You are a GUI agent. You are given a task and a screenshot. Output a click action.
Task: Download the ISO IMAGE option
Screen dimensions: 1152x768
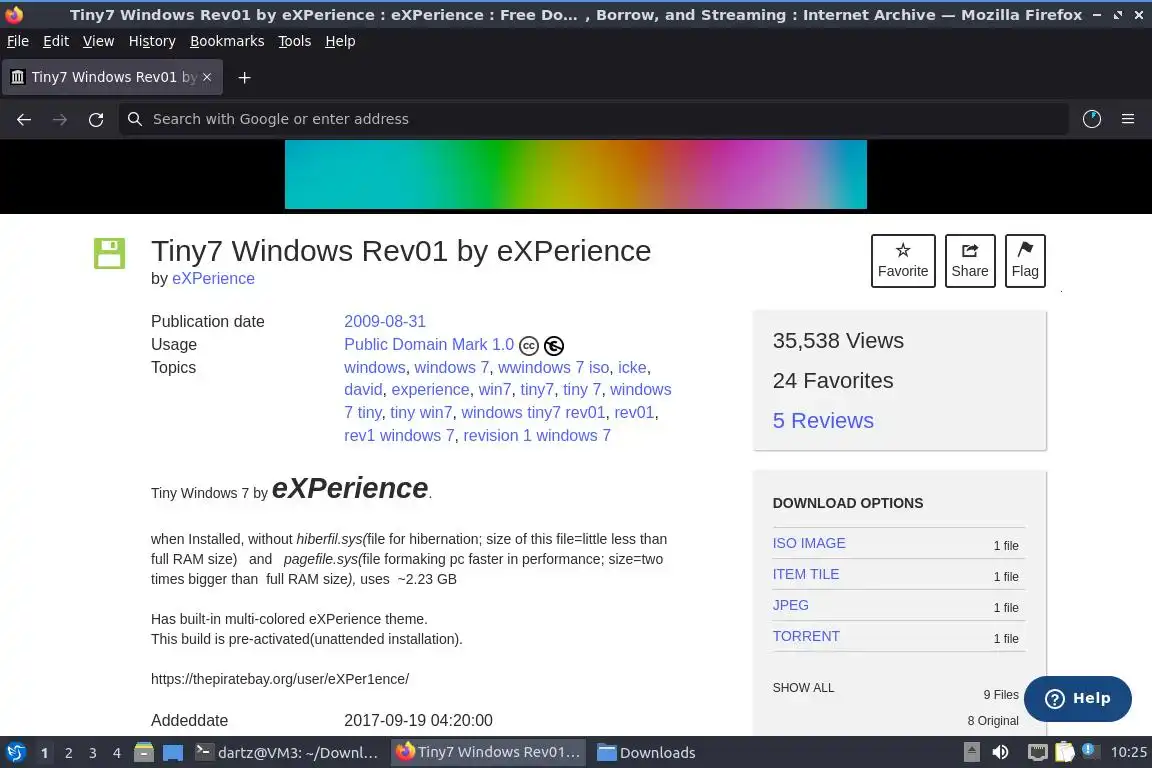click(x=809, y=543)
